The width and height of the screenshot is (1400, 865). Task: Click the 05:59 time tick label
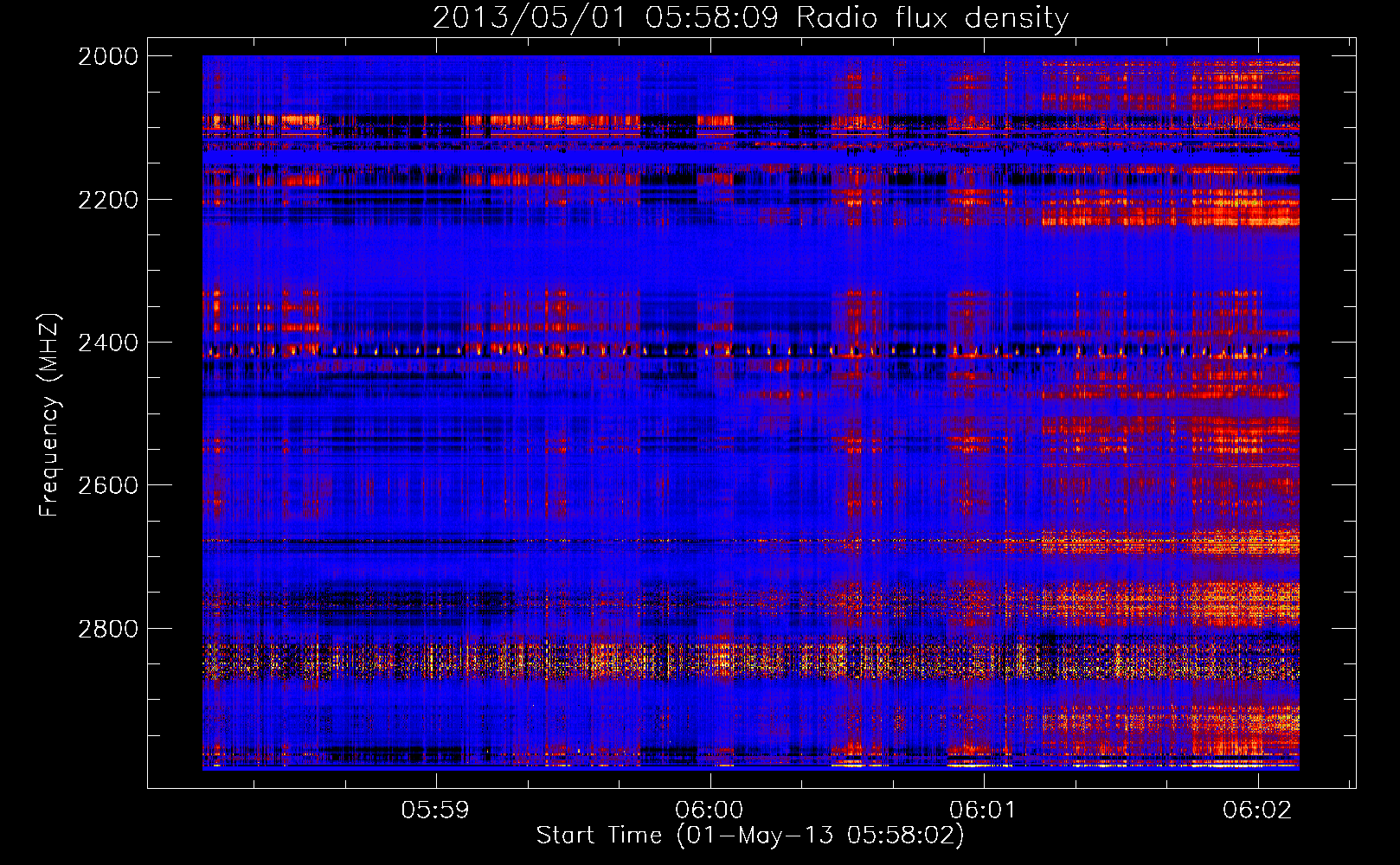click(435, 810)
